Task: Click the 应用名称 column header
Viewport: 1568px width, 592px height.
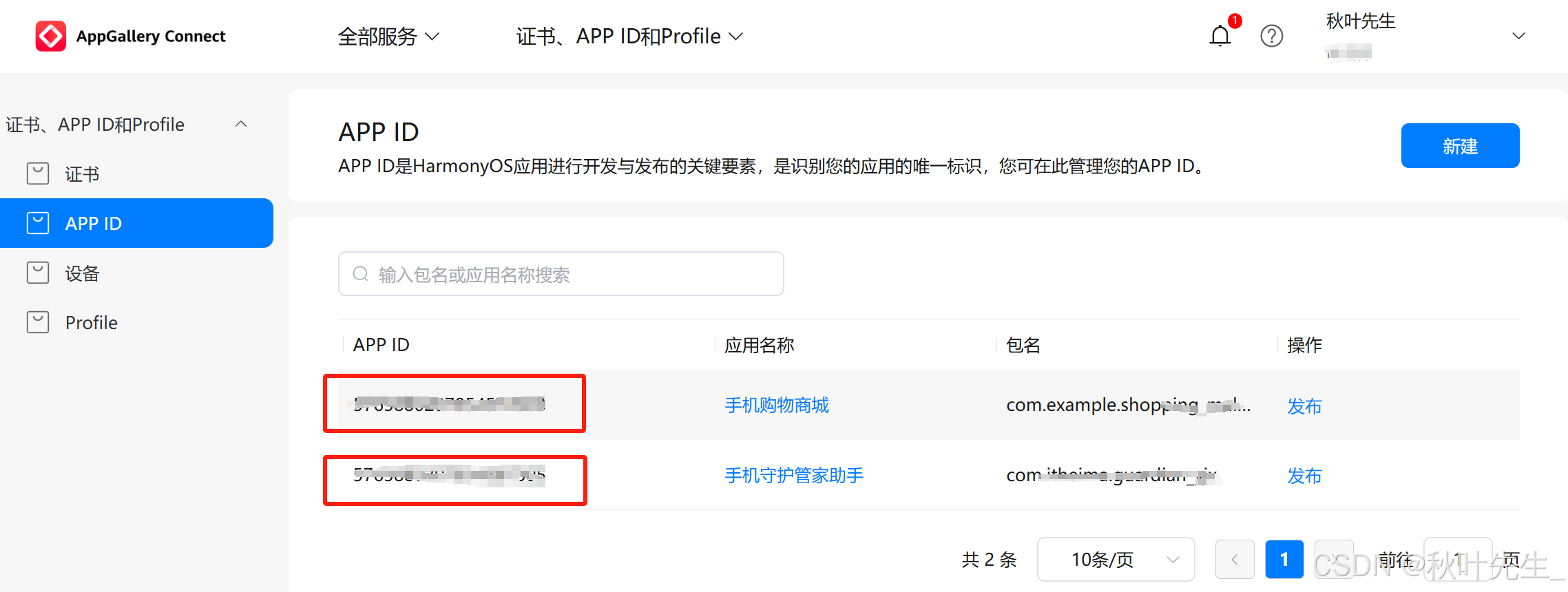Action: tap(759, 345)
